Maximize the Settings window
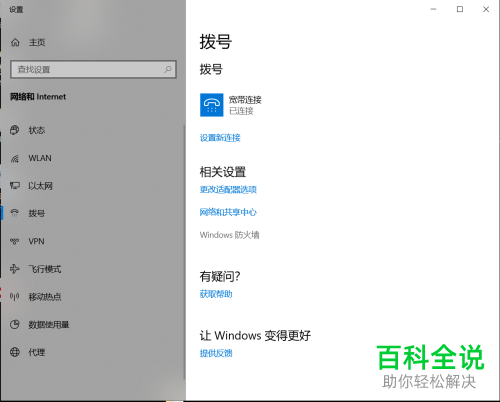Image resolution: width=500 pixels, height=402 pixels. point(460,9)
